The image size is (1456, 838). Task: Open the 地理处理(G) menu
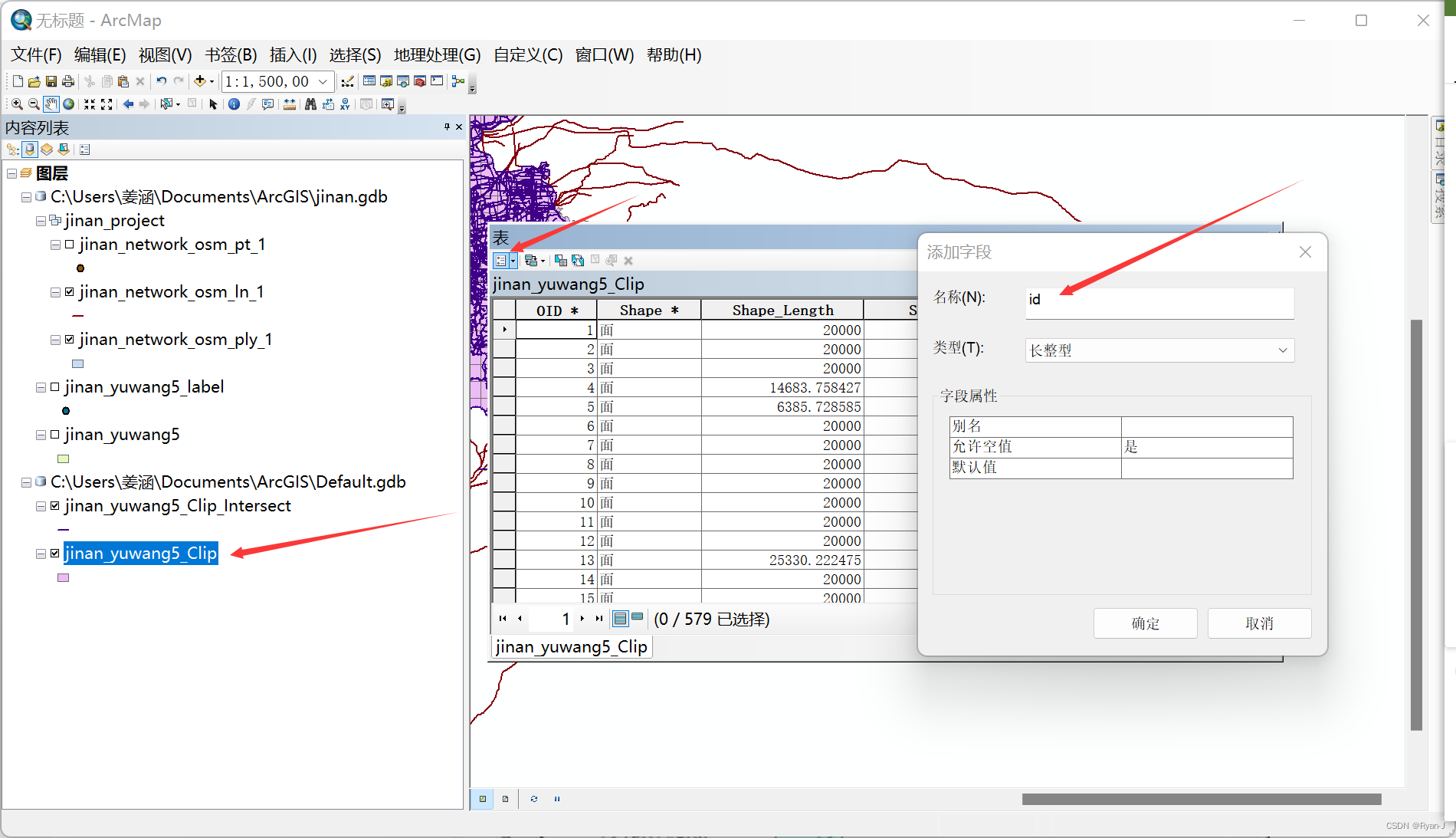coord(435,54)
